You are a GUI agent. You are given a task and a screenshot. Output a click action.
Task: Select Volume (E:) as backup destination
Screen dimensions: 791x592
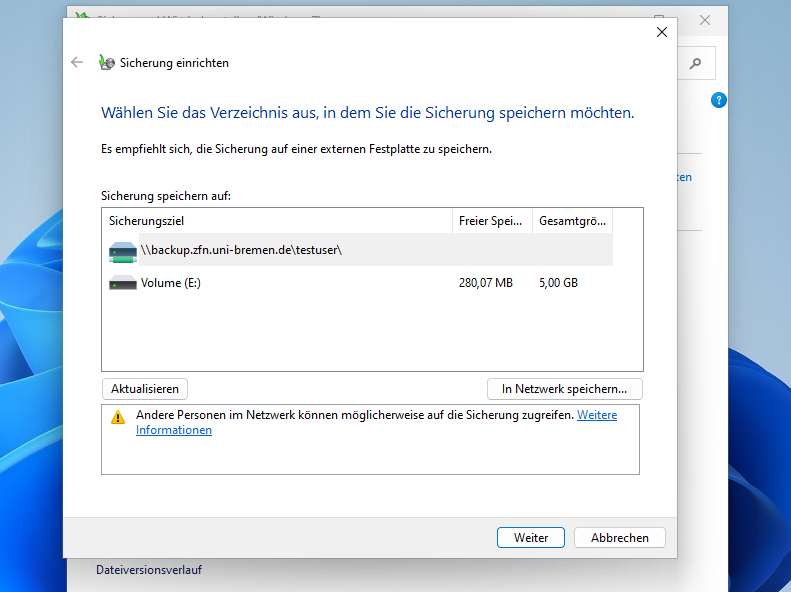point(171,283)
